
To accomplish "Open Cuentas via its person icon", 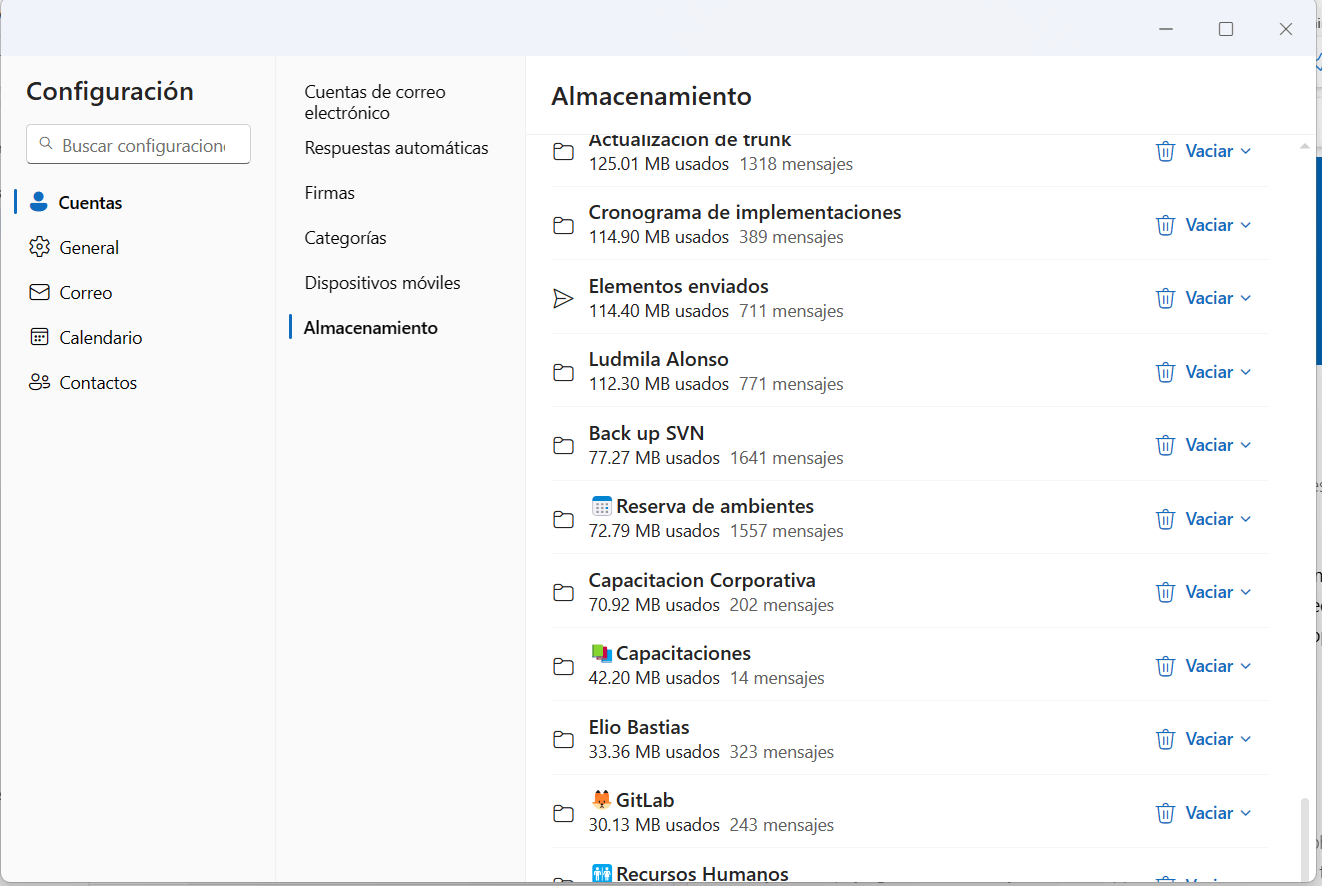I will [x=39, y=202].
